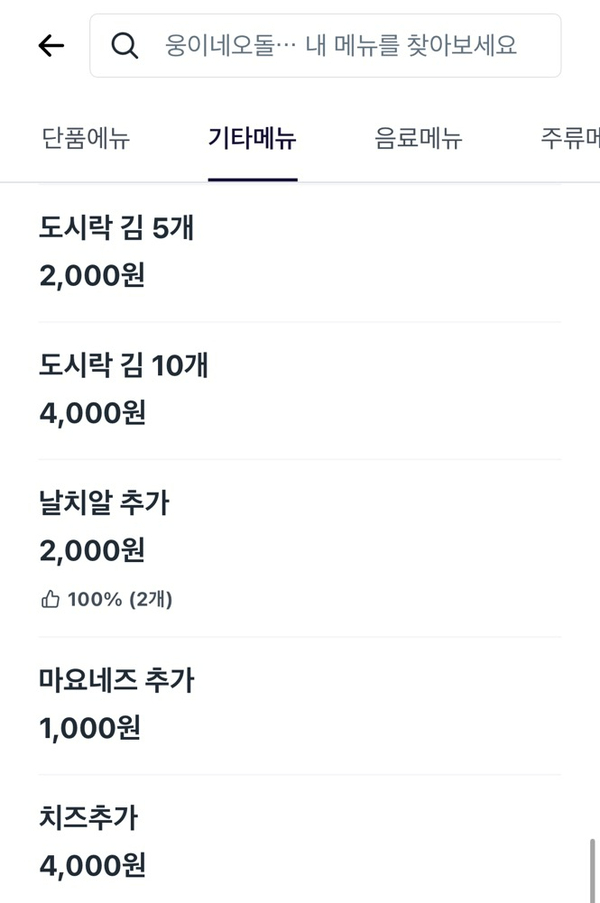Tap the magnifying glass search icon
This screenshot has height=903, width=600.
click(x=125, y=46)
